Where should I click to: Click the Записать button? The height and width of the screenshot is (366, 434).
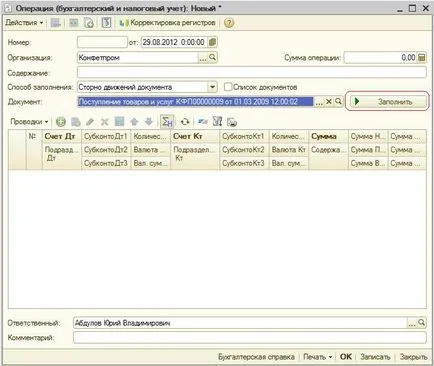(375, 357)
